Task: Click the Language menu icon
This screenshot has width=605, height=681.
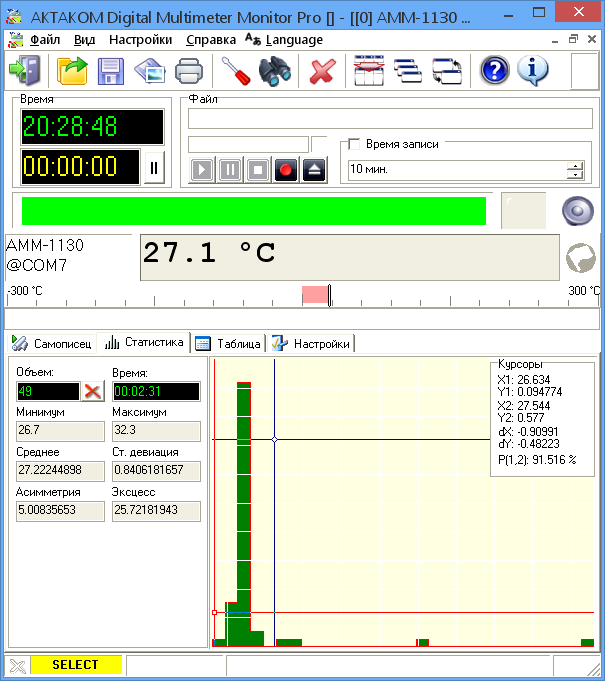Action: (x=253, y=40)
